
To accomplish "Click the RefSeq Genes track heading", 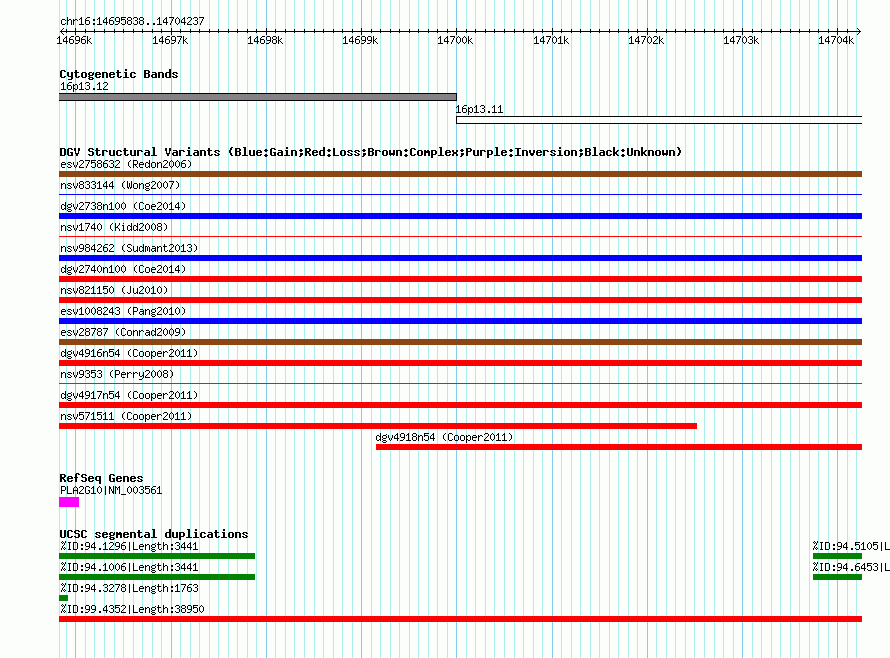I will (x=101, y=478).
